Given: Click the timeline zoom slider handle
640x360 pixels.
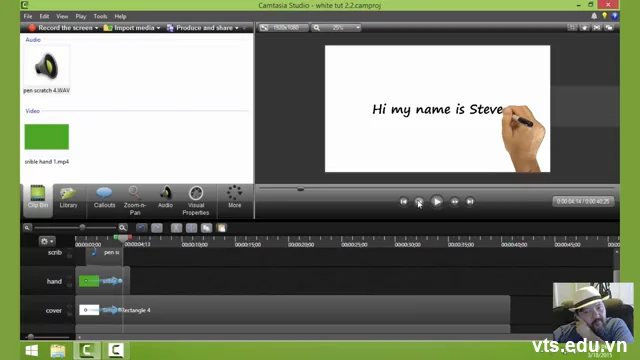Looking at the screenshot, I should (82, 227).
